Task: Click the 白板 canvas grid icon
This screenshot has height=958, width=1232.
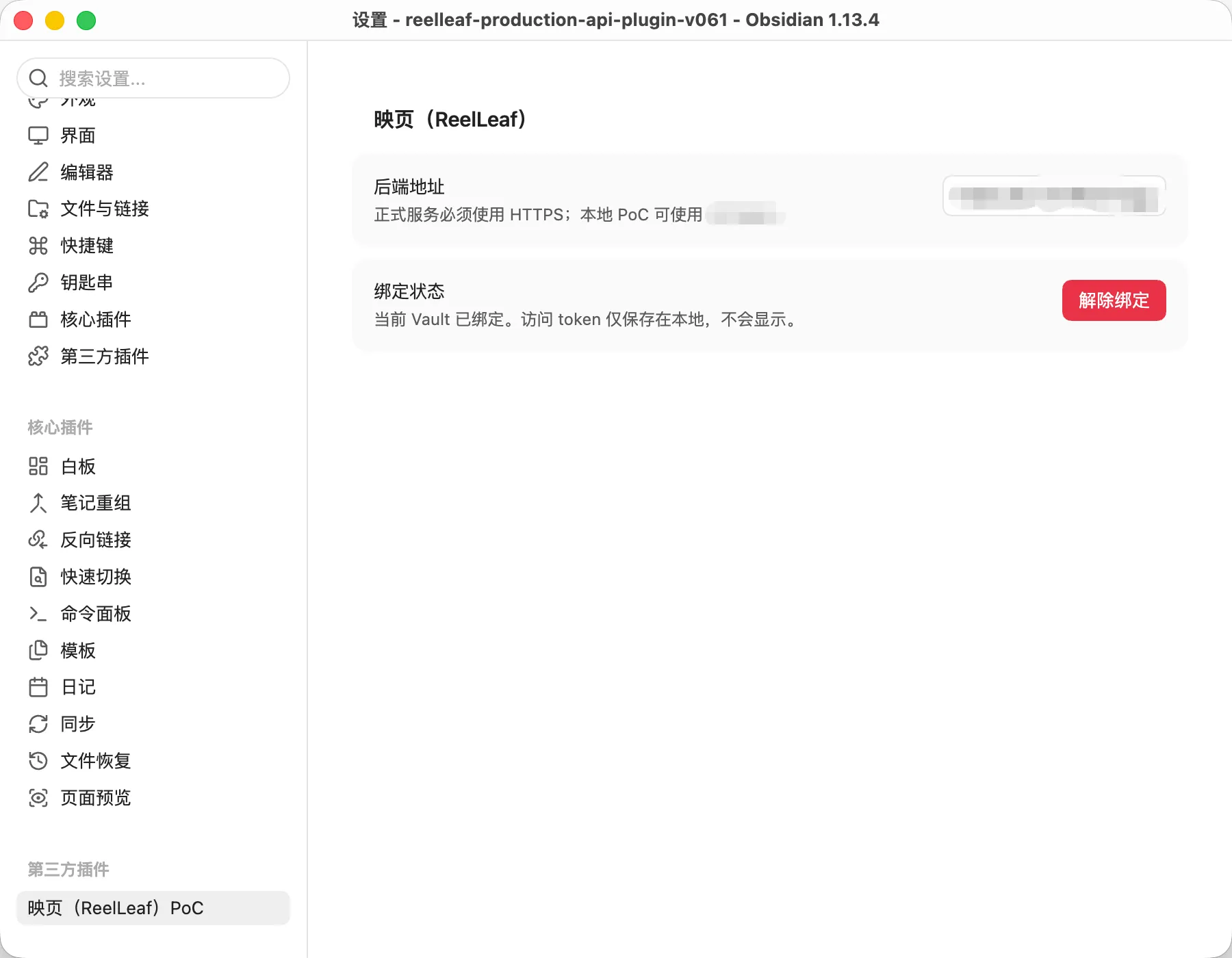Action: [x=38, y=466]
